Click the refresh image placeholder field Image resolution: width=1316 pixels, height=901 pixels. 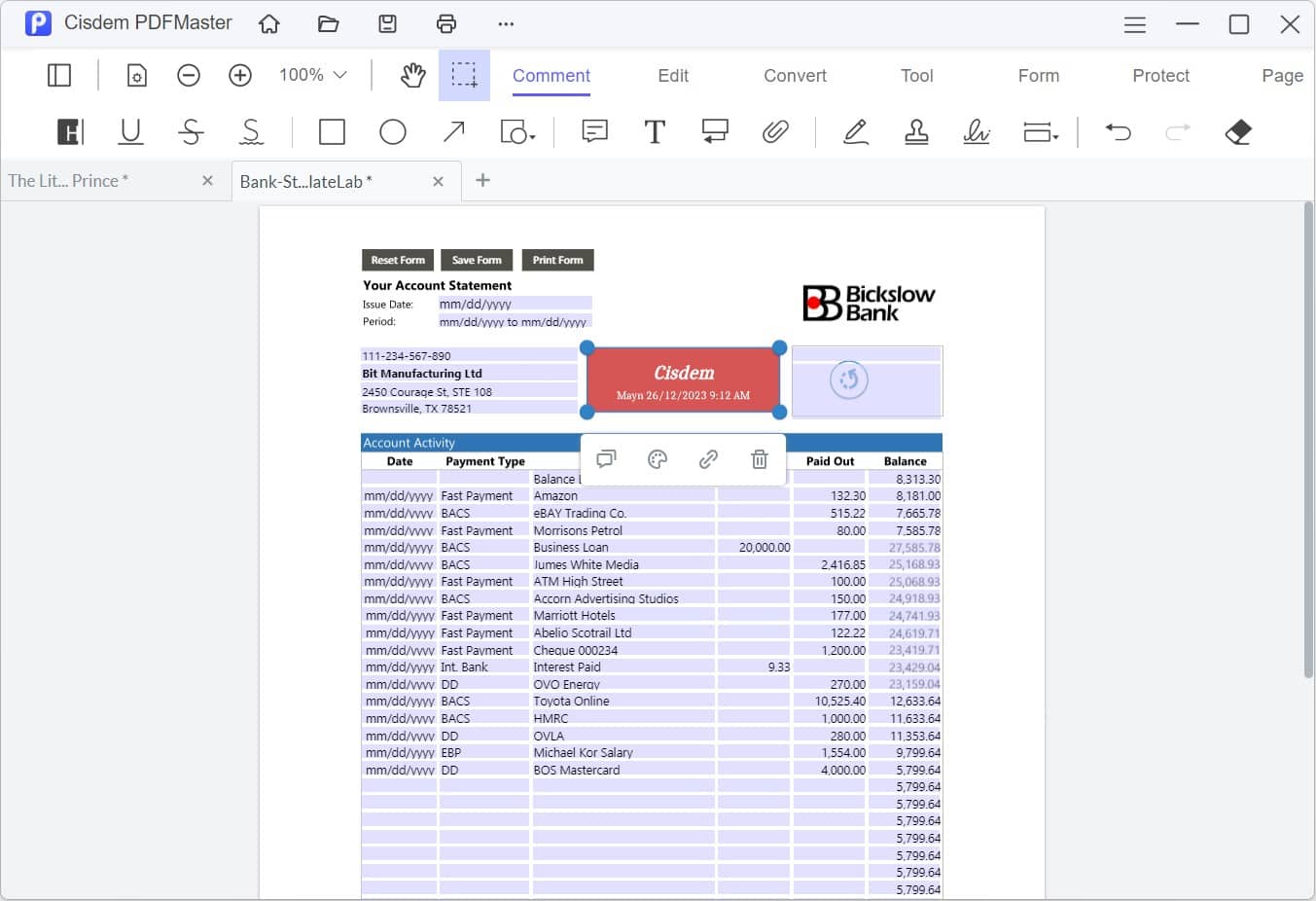(x=867, y=380)
